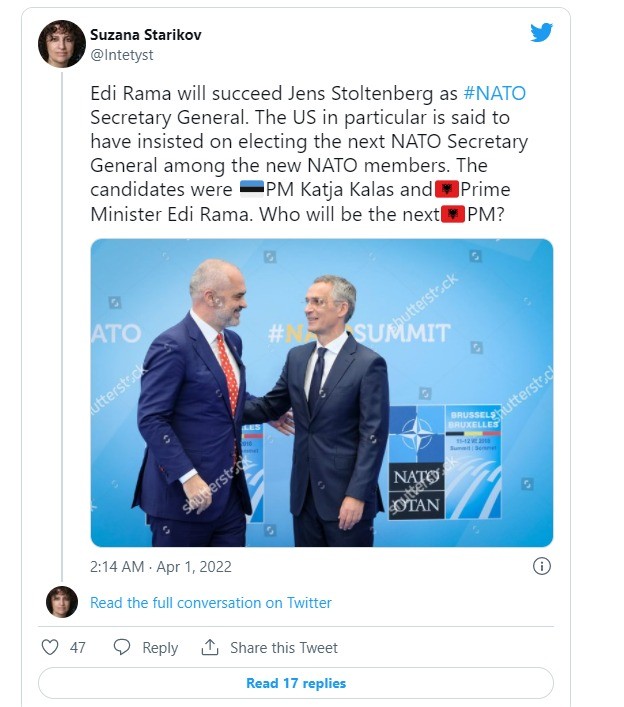Click the share arrow icon
Image resolution: width=624 pixels, height=707 pixels.
tap(210, 647)
